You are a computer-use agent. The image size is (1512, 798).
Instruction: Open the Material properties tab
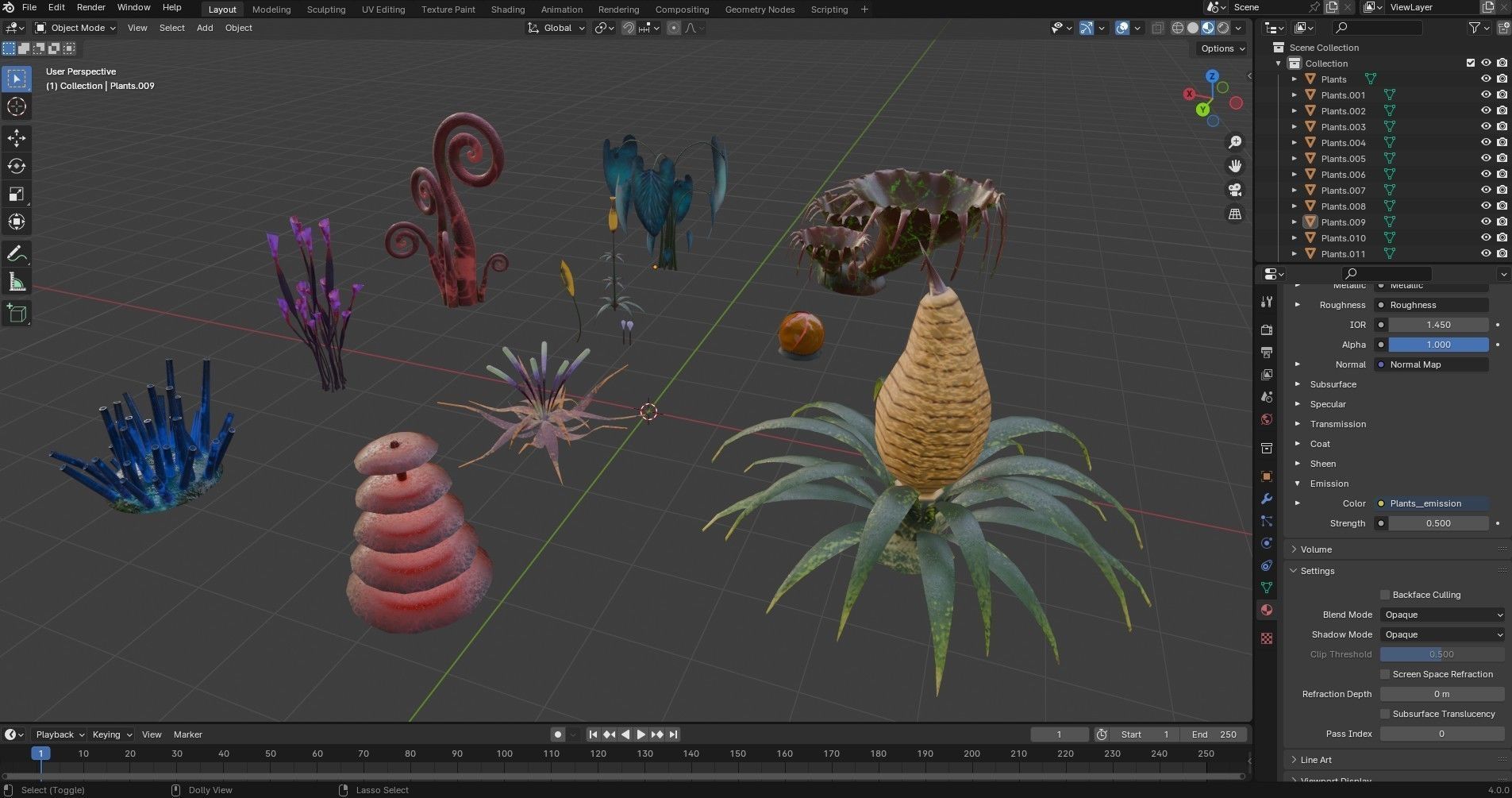[1267, 610]
